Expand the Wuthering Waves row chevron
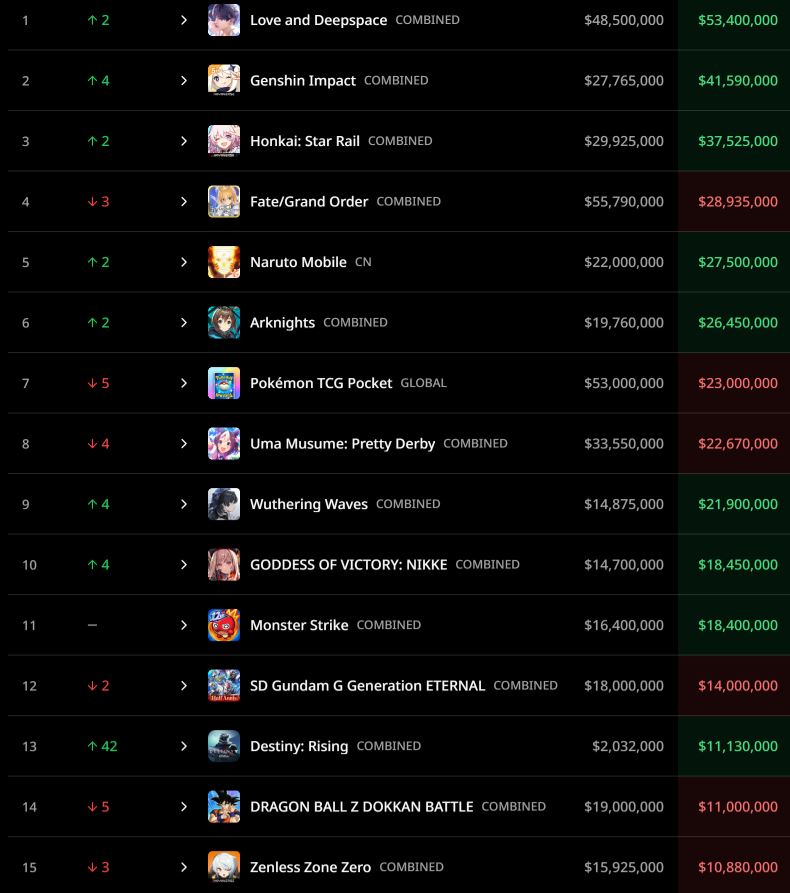 point(183,504)
